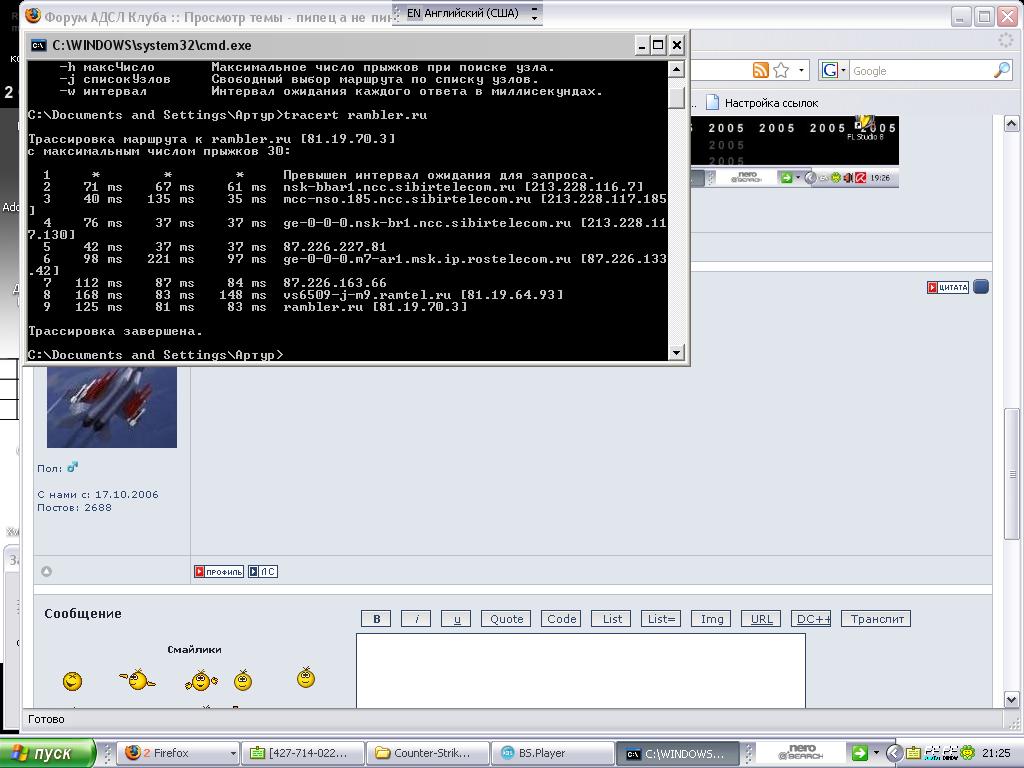The image size is (1024, 768).
Task: Click the FL Studio 8 icon in posted screenshot
Action: coord(865,127)
